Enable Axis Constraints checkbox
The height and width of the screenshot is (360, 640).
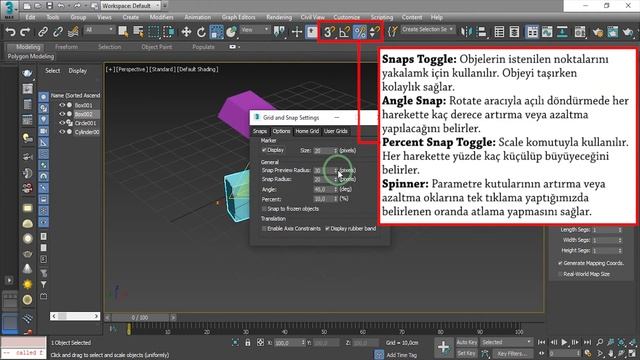264,229
